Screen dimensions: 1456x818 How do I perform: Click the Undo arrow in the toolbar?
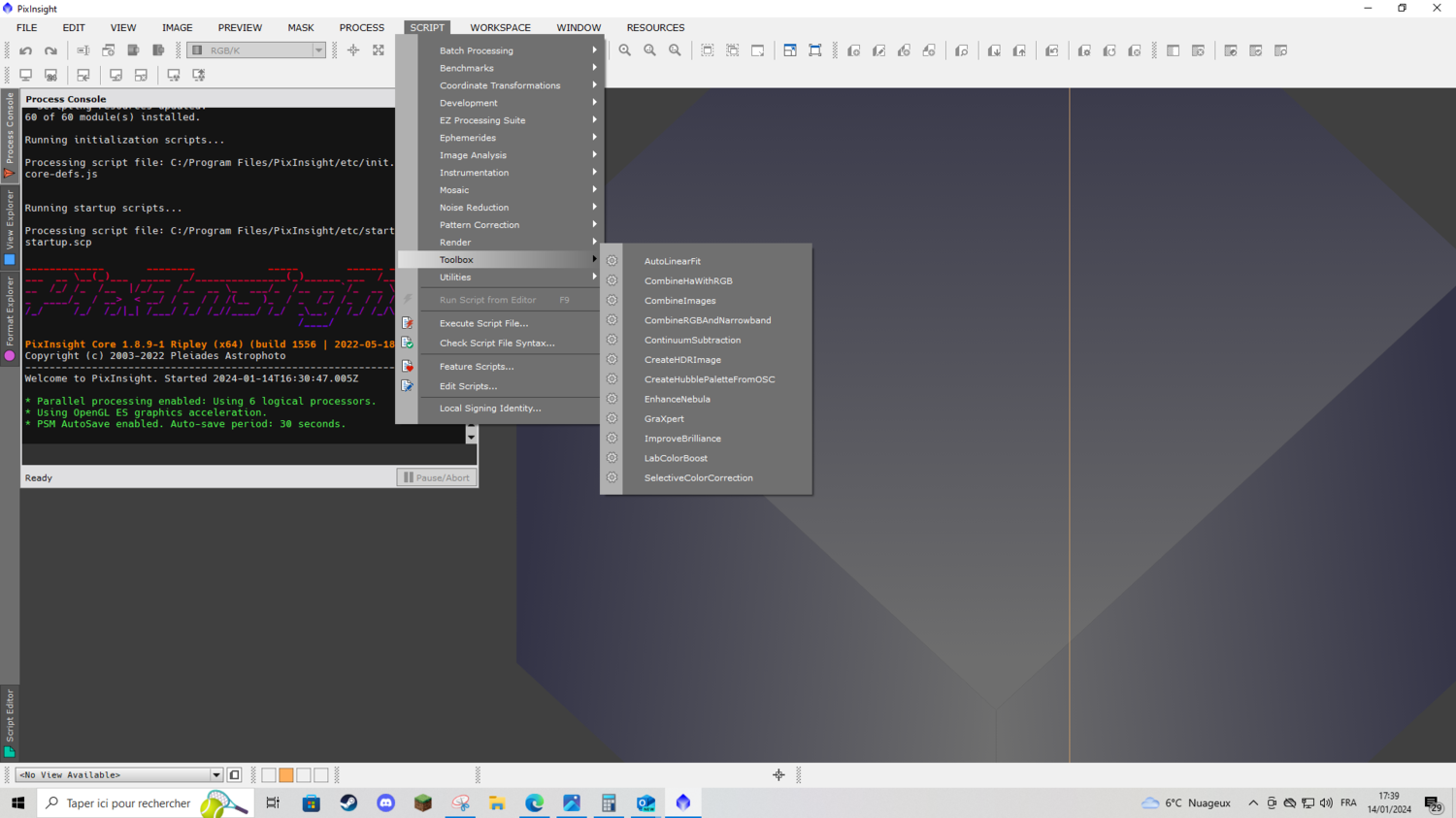[x=26, y=50]
